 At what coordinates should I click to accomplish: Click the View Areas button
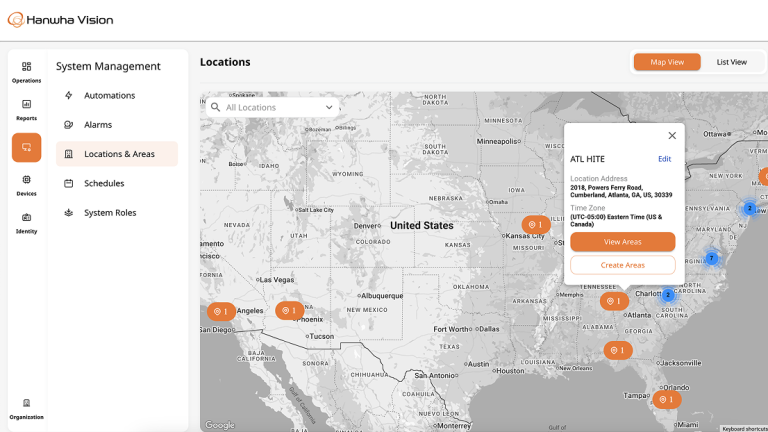coord(623,242)
